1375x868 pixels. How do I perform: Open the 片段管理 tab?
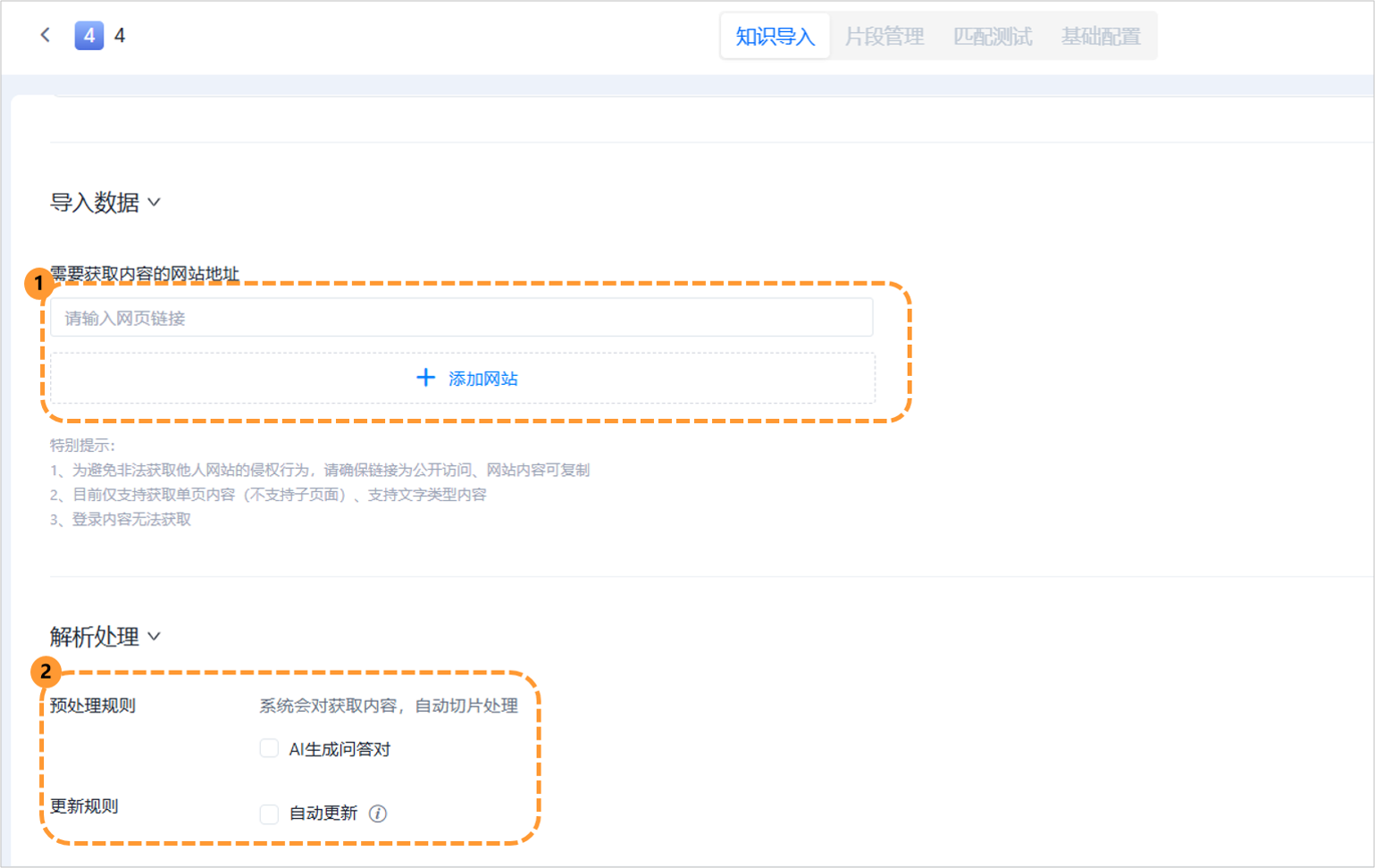[884, 37]
